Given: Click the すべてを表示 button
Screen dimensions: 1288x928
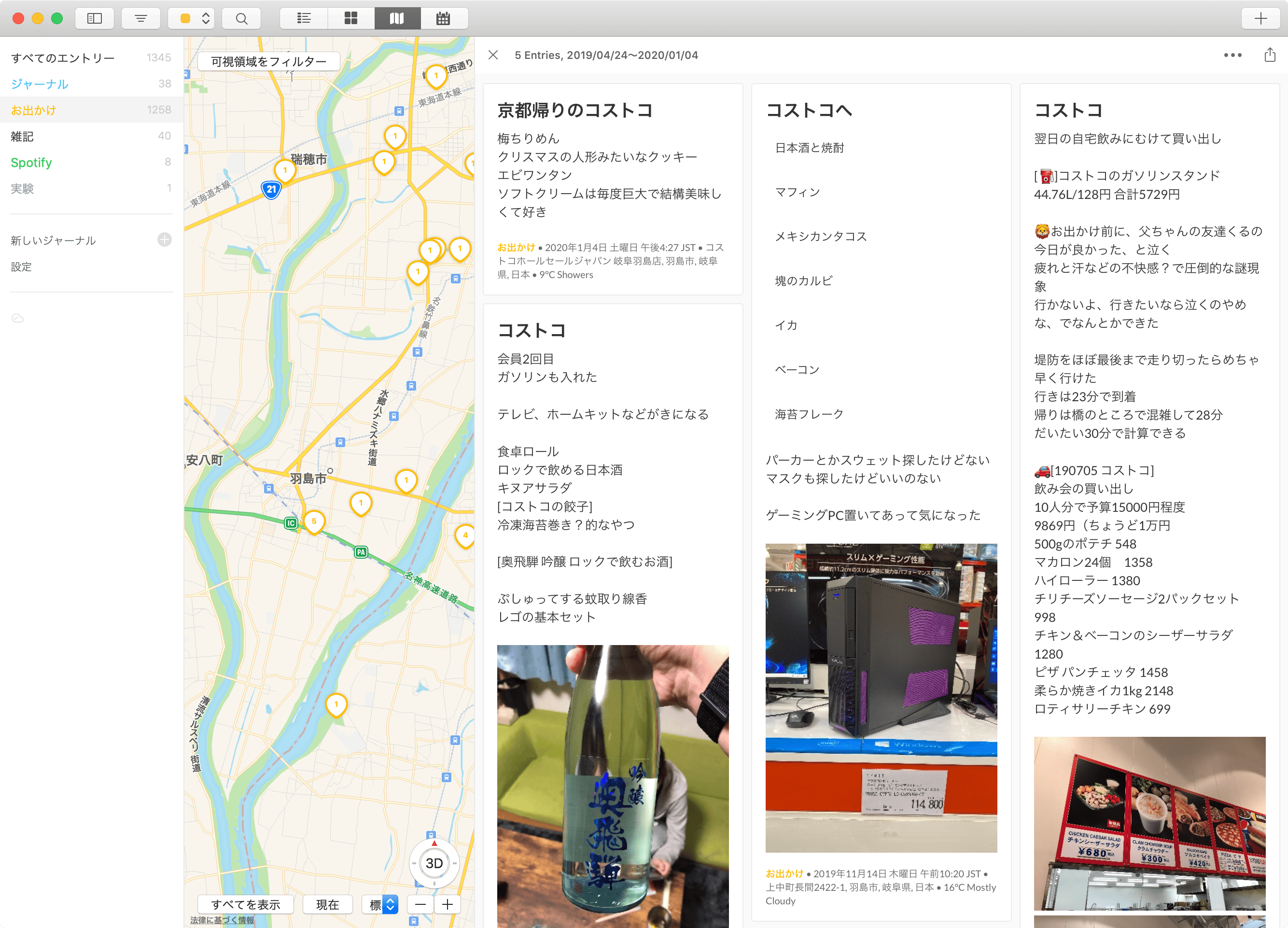Looking at the screenshot, I should coord(245,904).
